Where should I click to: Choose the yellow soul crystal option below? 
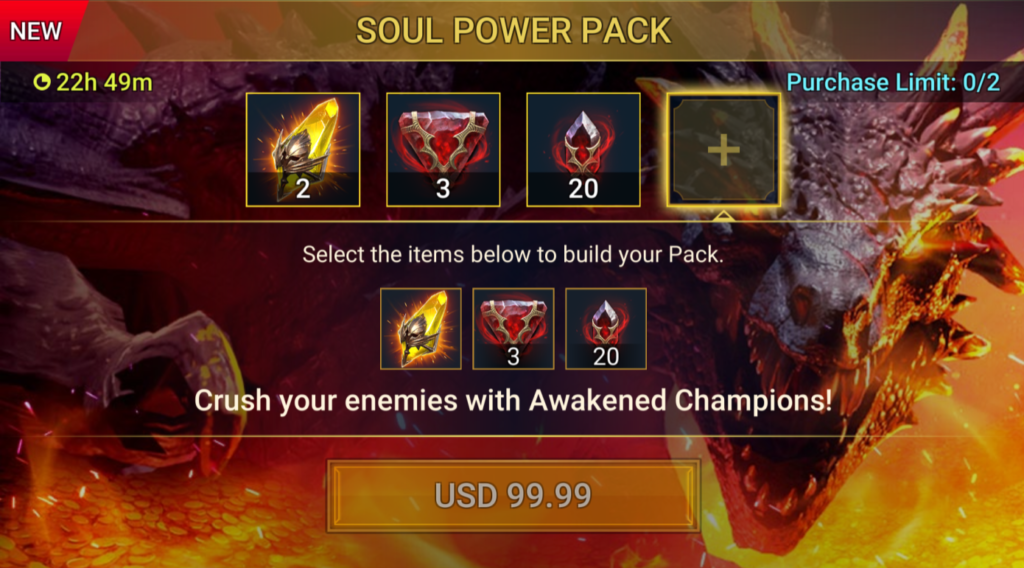421,329
